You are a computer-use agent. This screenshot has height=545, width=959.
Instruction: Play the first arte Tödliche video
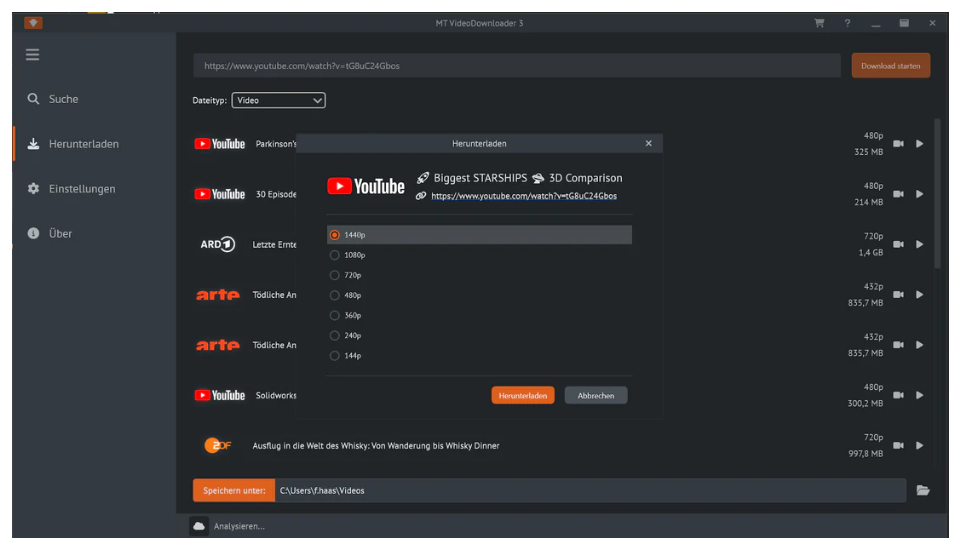(x=919, y=294)
